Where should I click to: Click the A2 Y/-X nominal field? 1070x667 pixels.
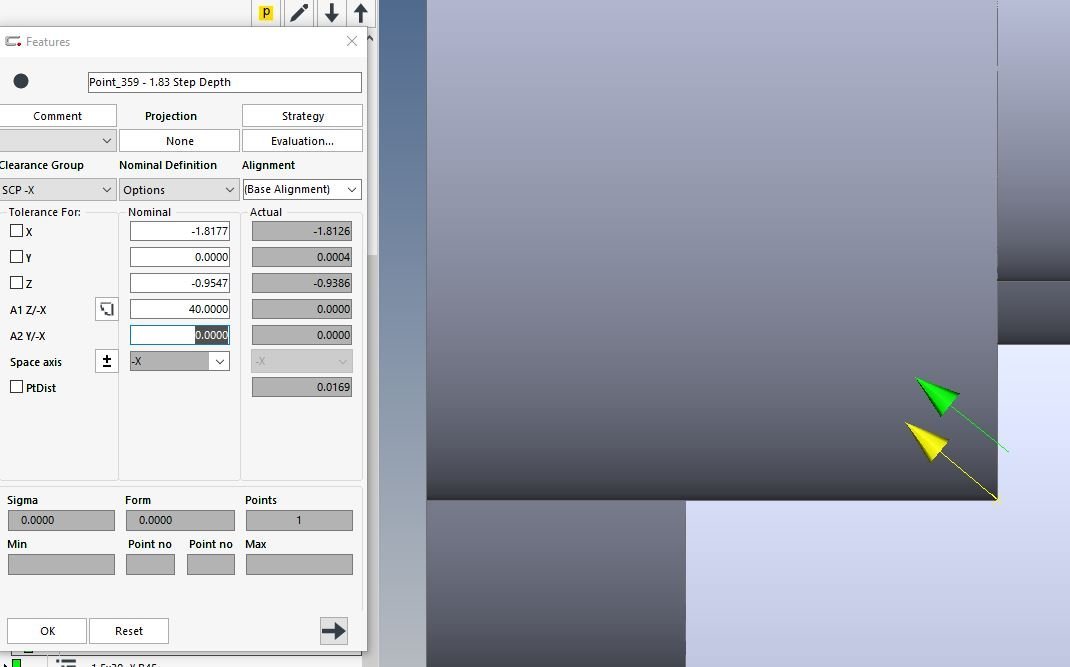179,335
